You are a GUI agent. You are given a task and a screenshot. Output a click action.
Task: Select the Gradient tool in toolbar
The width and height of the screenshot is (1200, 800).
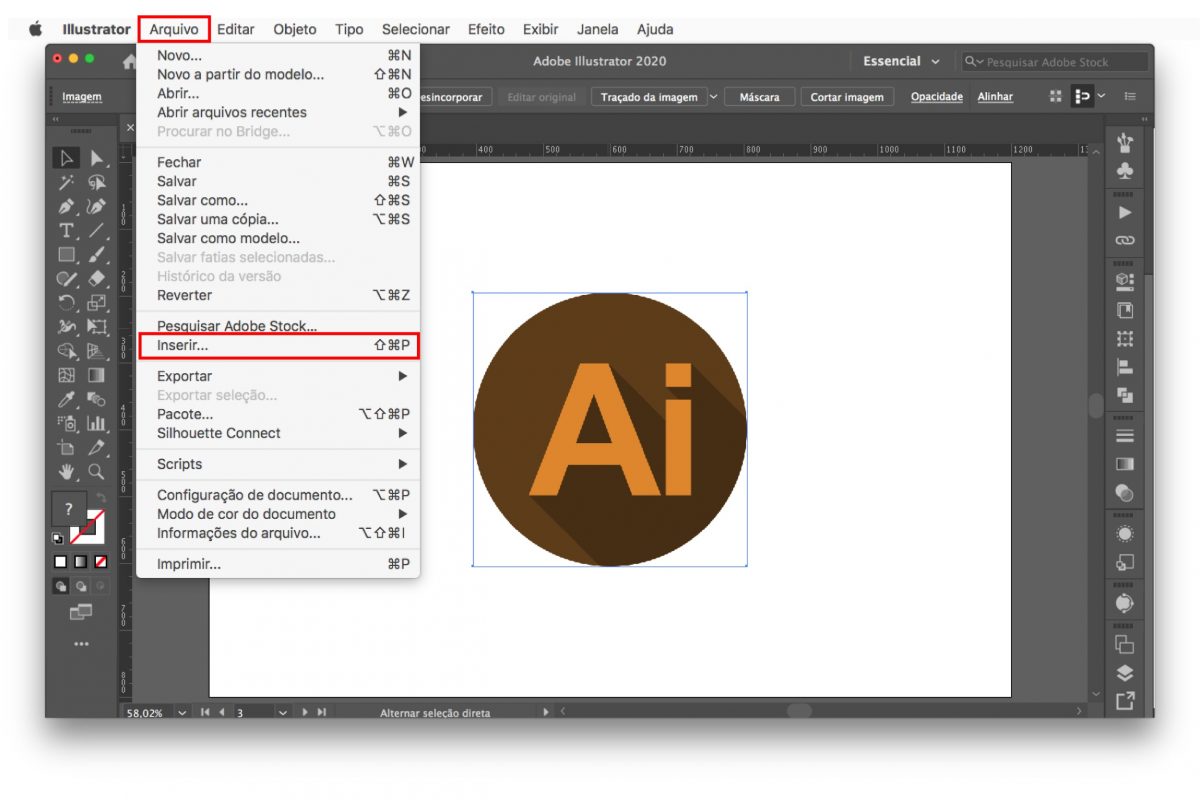point(96,376)
